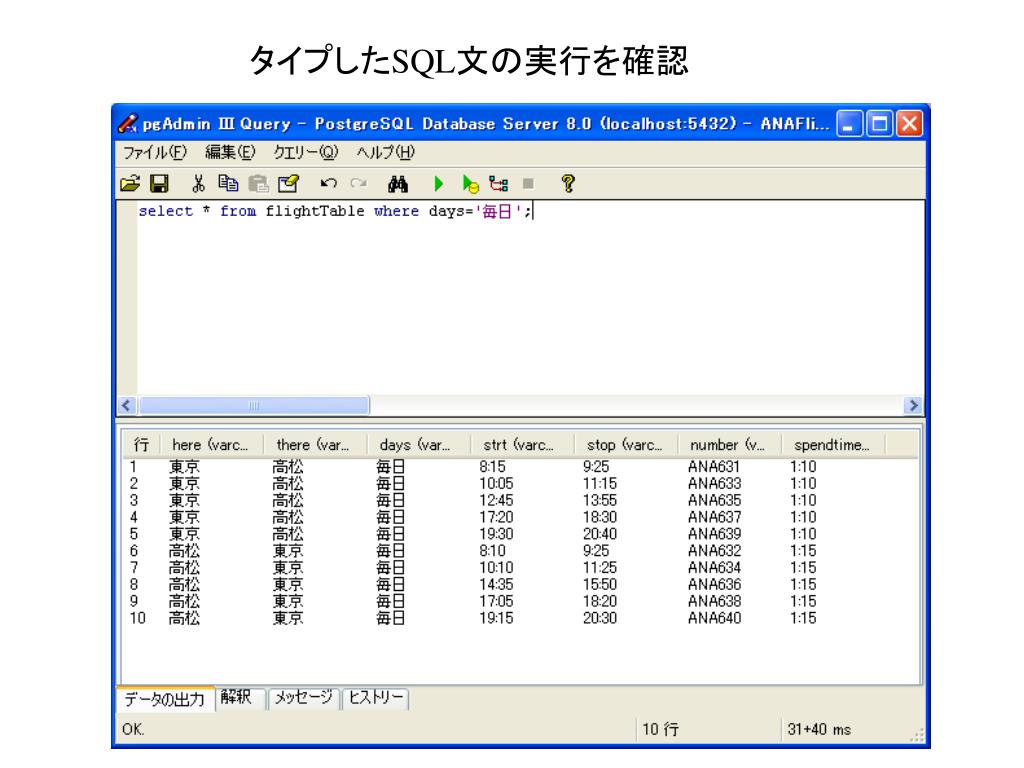Image resolution: width=1024 pixels, height=768 pixels.
Task: Click the OK. status bar message
Action: pyautogui.click(x=133, y=729)
